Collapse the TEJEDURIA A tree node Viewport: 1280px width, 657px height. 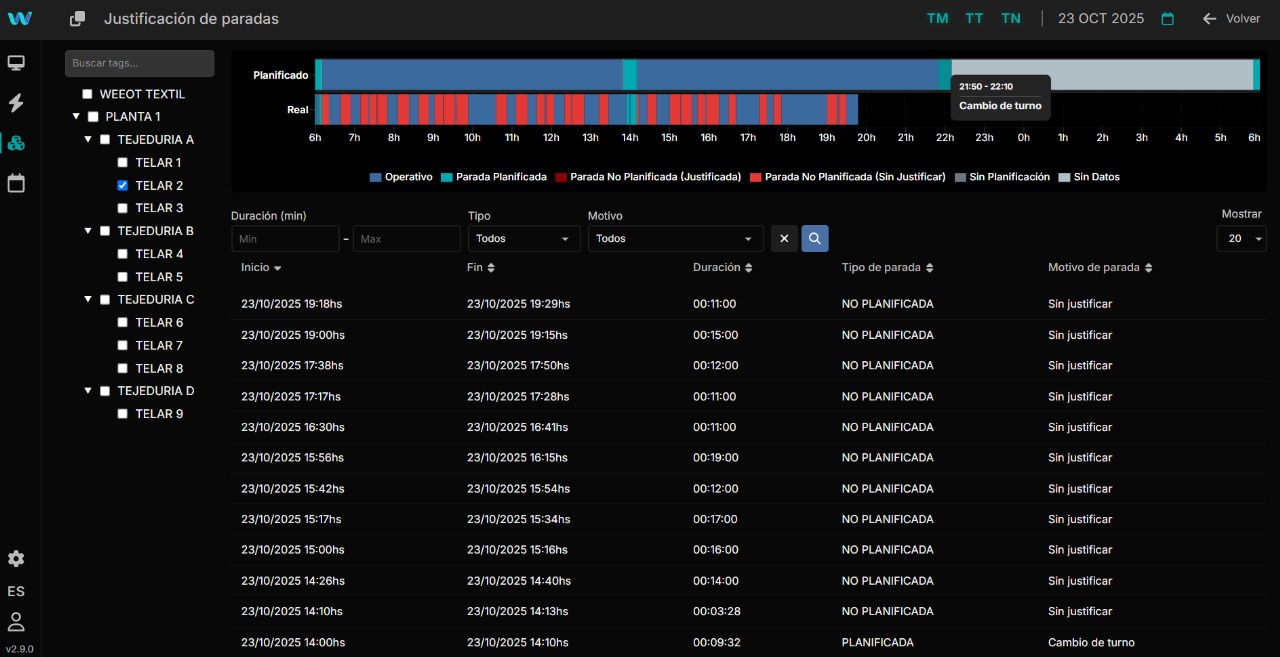[x=88, y=140]
